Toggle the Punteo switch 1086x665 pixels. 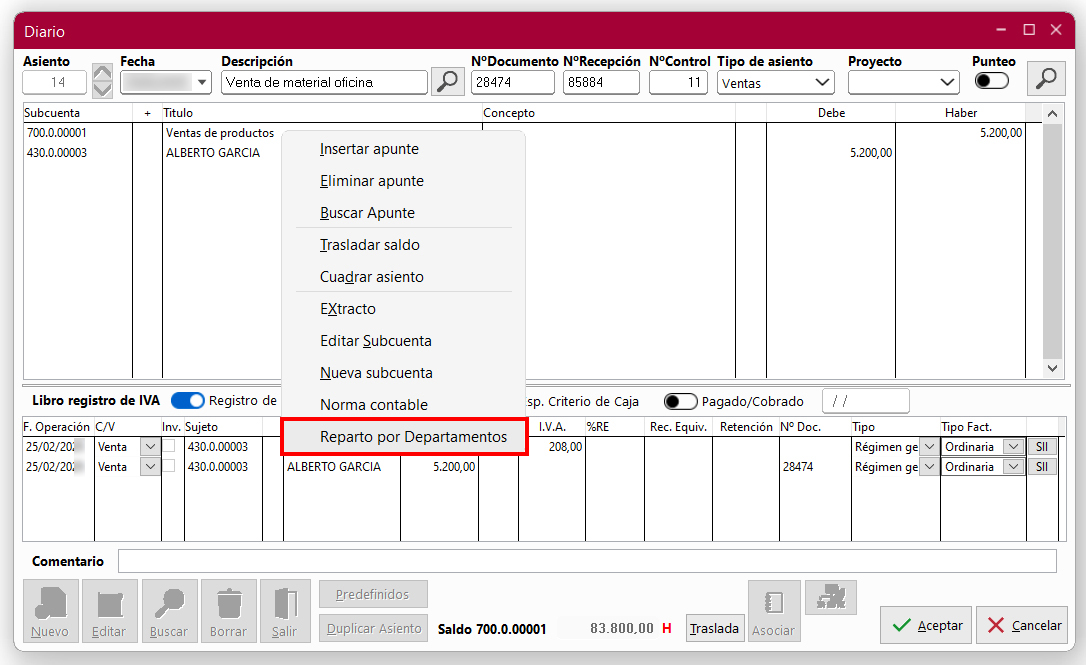pos(991,81)
